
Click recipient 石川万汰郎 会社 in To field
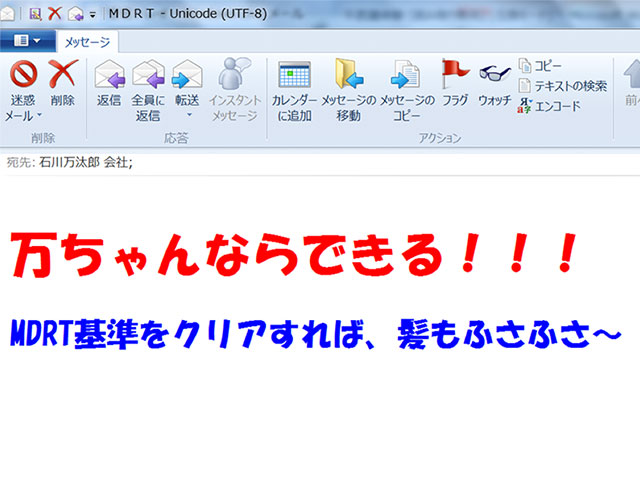coord(86,161)
